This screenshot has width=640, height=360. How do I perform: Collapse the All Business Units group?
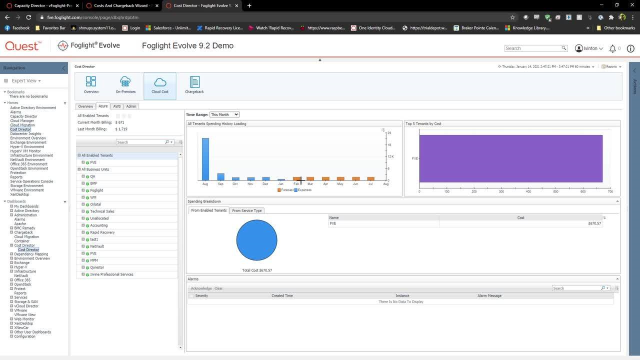[x=79, y=169]
